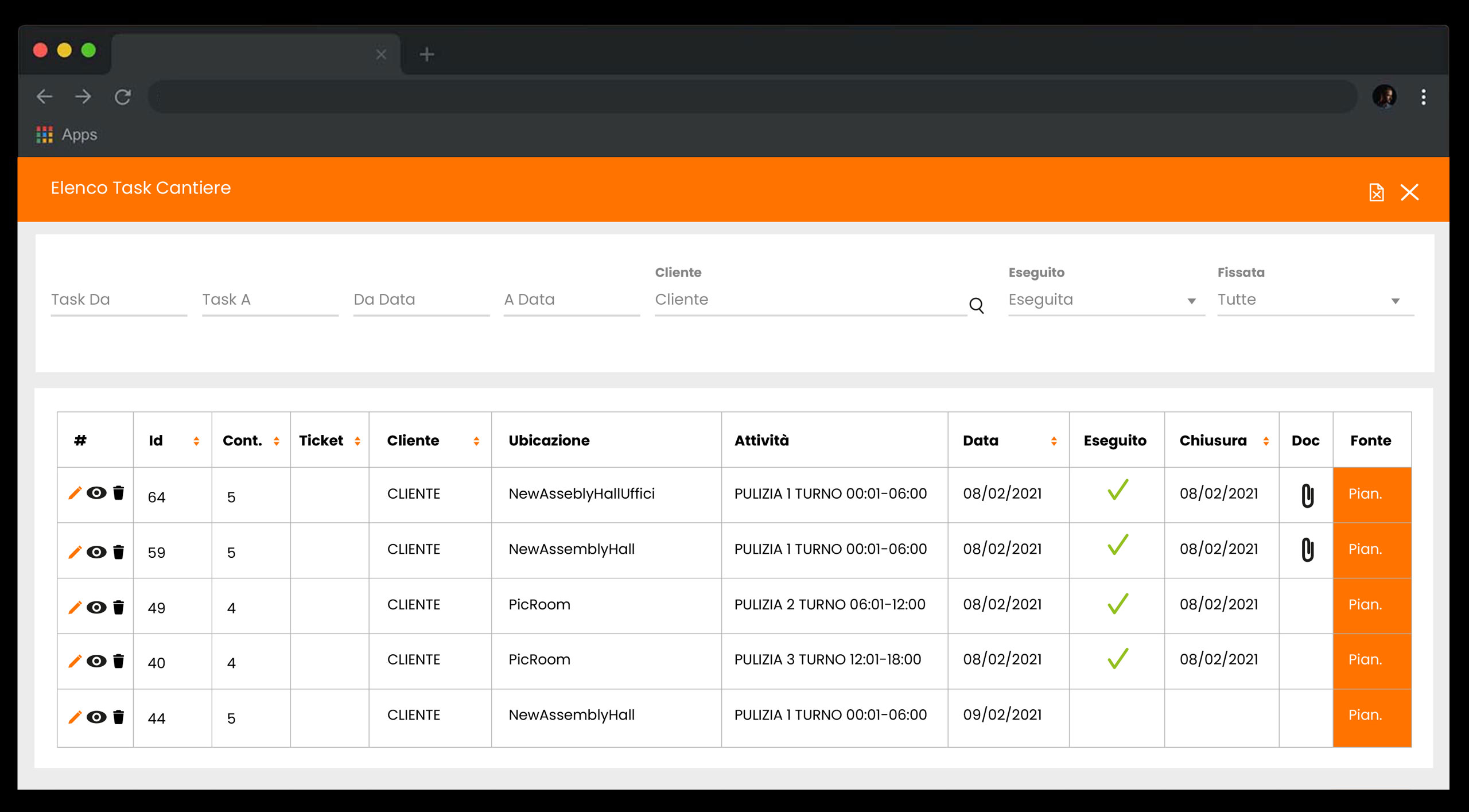
Task: Click the eye view icon for task 44
Action: pyautogui.click(x=96, y=717)
